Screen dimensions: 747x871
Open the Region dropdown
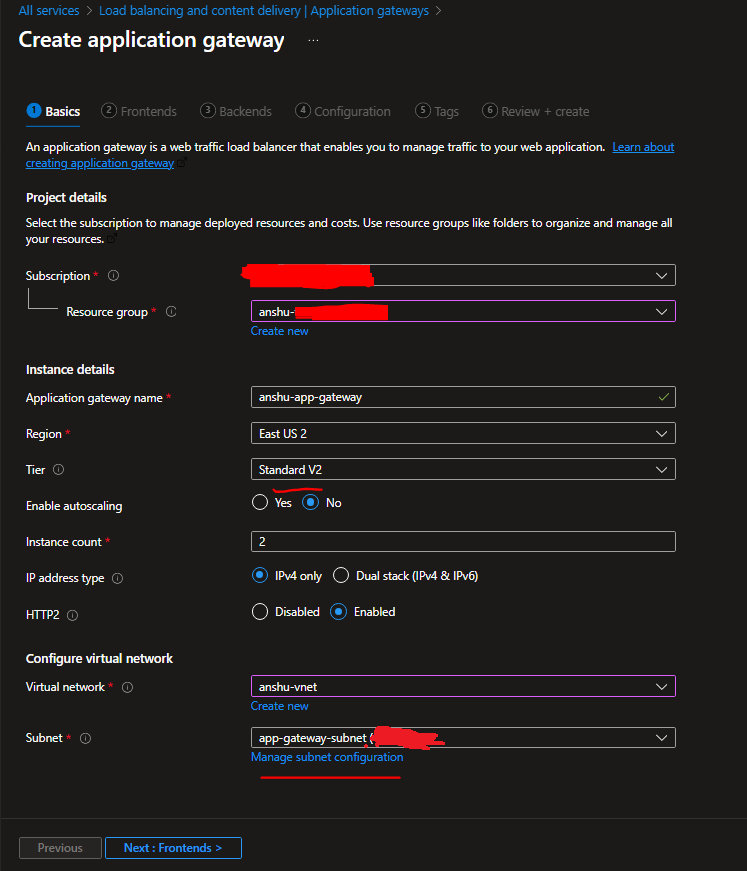click(x=462, y=433)
